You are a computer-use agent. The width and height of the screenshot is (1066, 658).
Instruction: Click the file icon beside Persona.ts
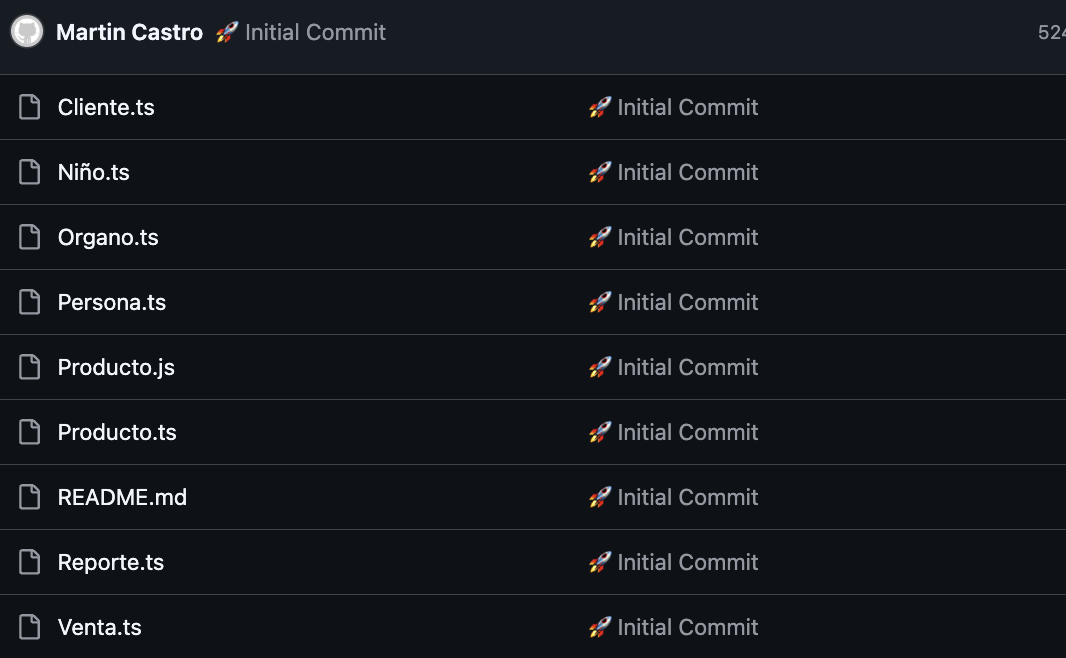coord(30,302)
